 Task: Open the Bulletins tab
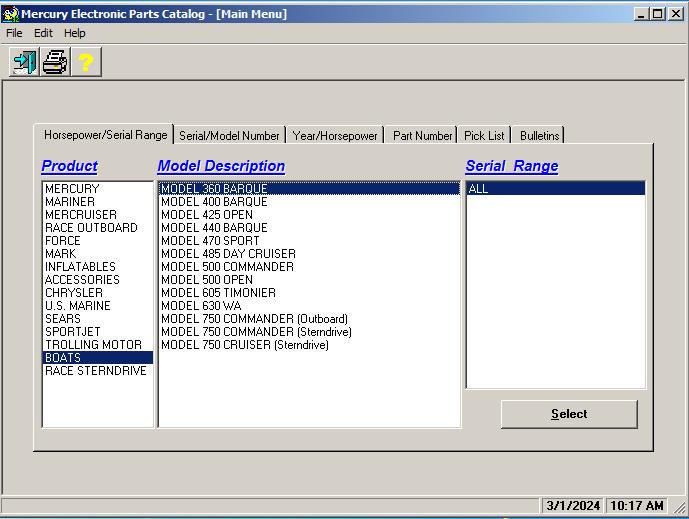click(540, 136)
